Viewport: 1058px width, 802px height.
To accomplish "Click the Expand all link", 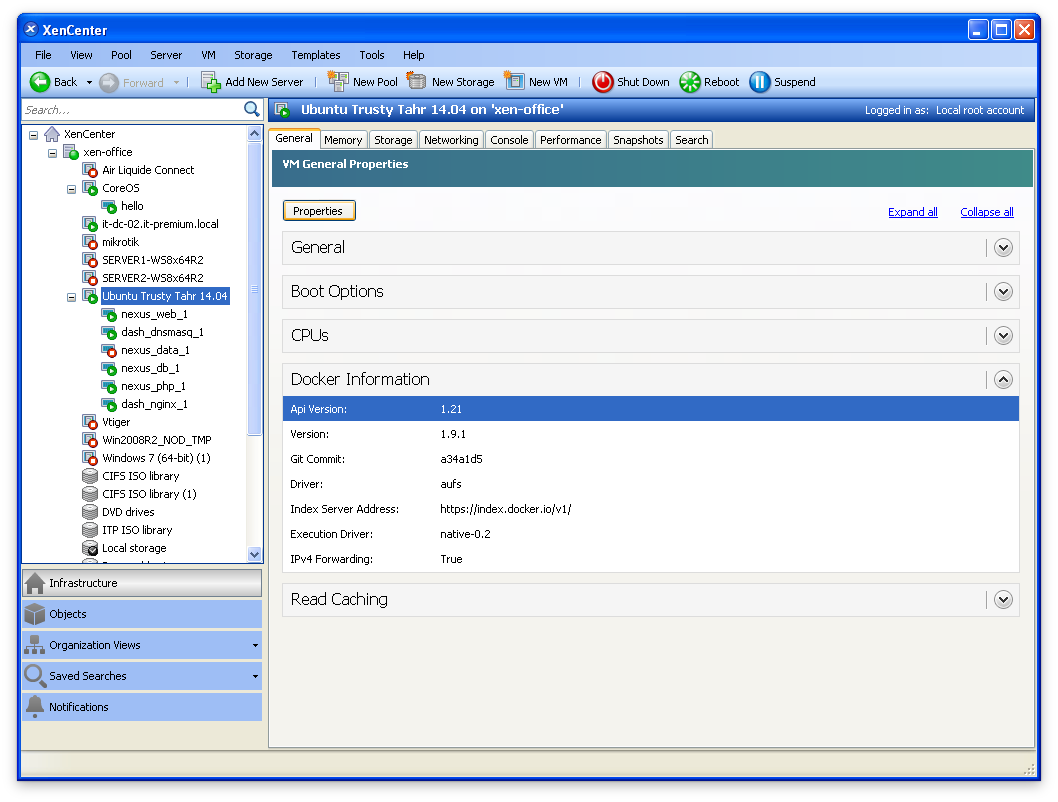I will pyautogui.click(x=913, y=212).
